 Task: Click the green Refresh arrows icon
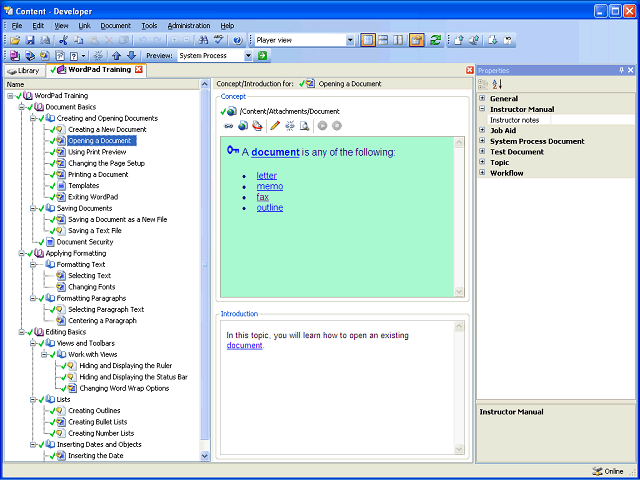click(x=435, y=40)
